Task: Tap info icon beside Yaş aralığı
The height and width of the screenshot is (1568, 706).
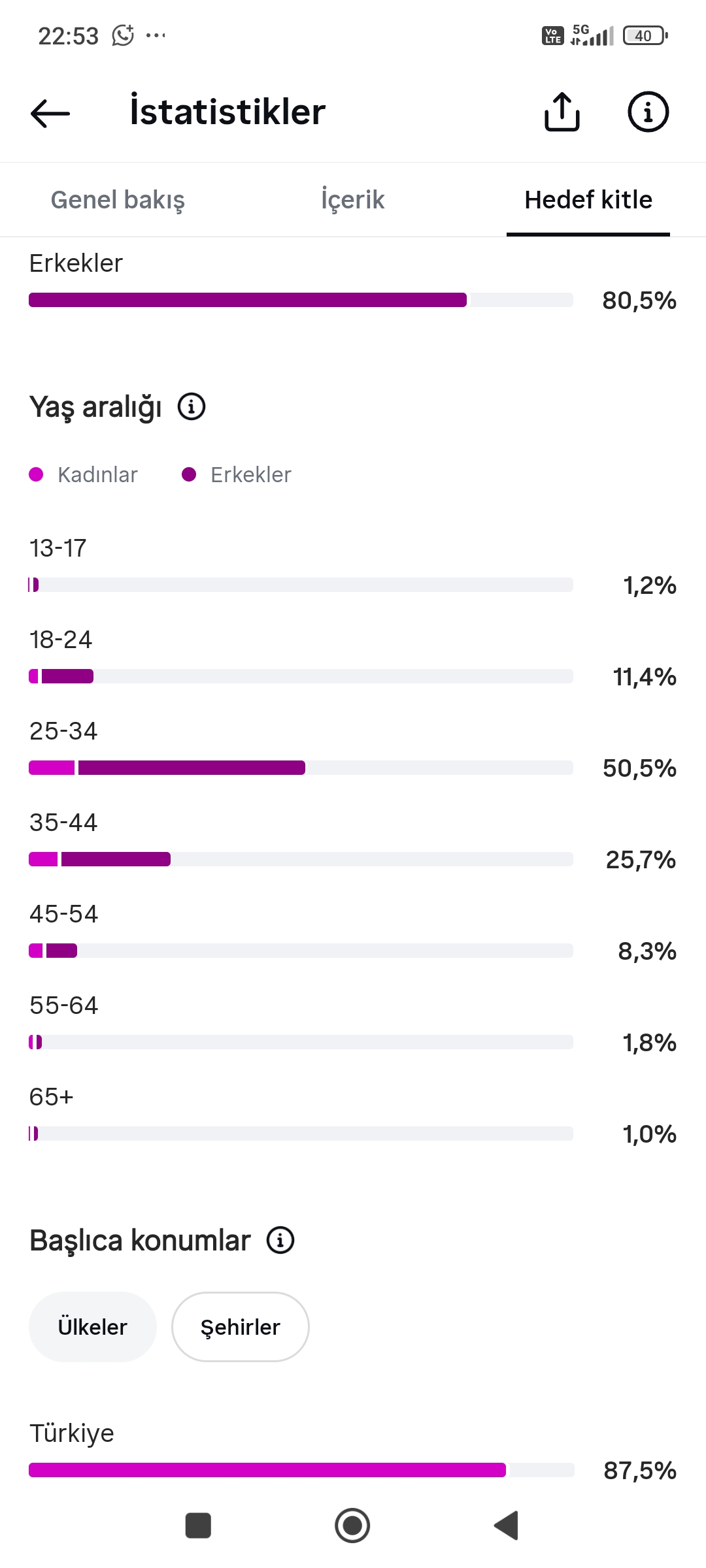Action: coord(192,406)
